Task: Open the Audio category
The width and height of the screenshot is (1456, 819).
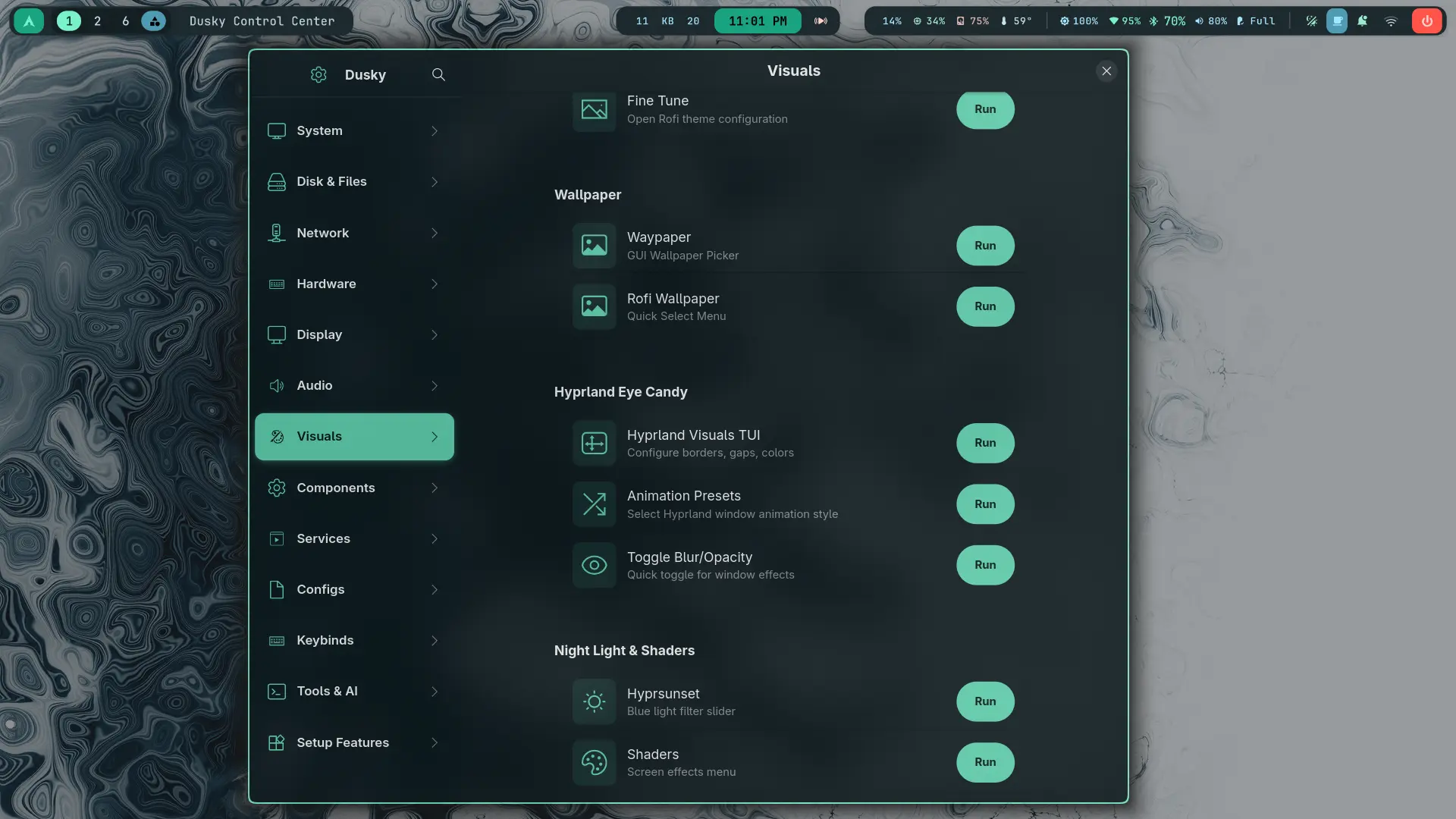Action: 354,385
